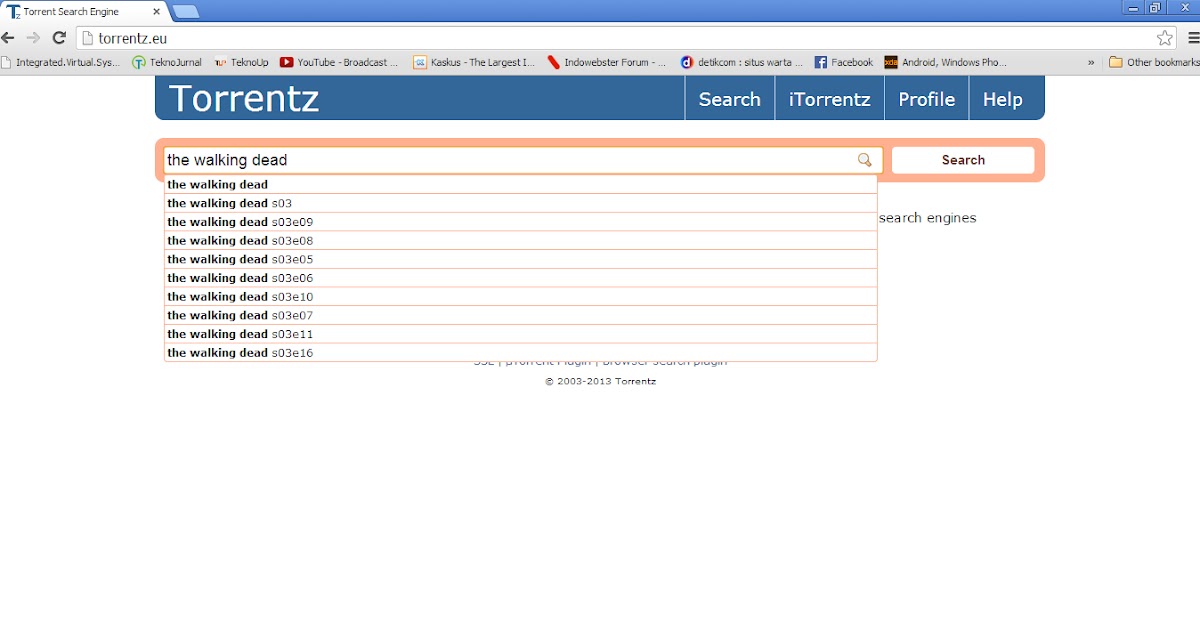This screenshot has width=1200, height=630.
Task: Select suggestion "the walking dead s03e10"
Action: pos(521,297)
